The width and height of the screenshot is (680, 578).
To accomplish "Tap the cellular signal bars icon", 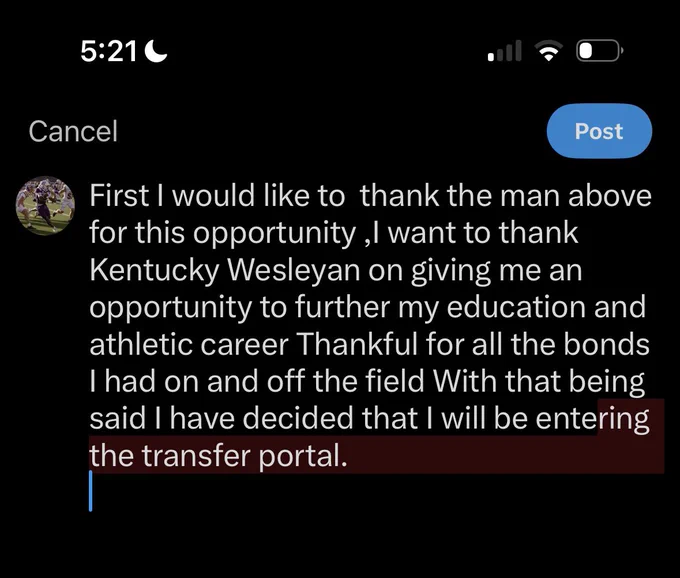I will click(x=504, y=51).
